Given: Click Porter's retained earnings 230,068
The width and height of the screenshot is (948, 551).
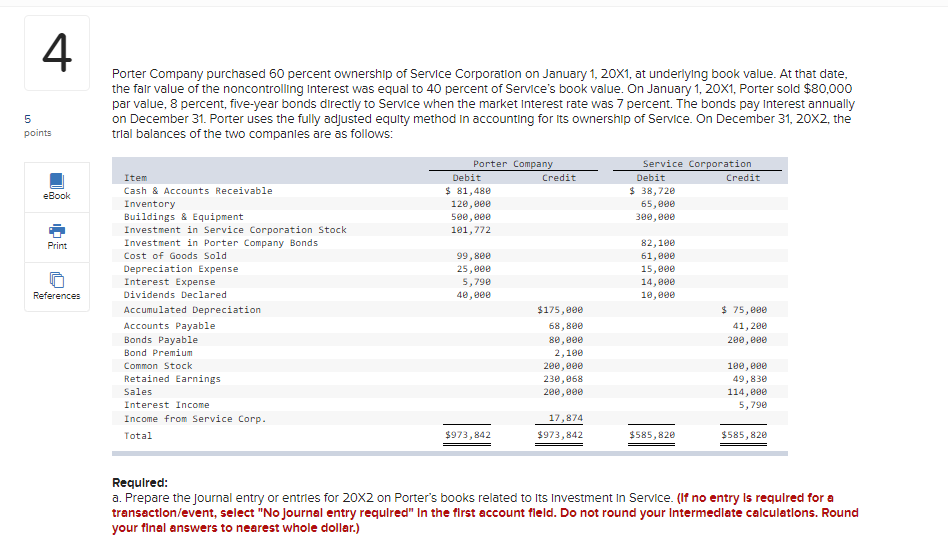Looking at the screenshot, I should point(563,379).
